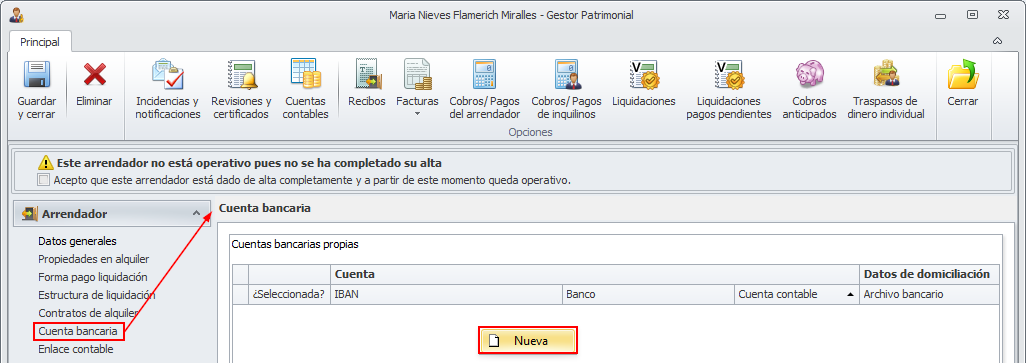Viewport: 1026px width, 363px height.
Task: Open Cobros/Pagos del arrendador calculator icon
Action: (x=484, y=74)
